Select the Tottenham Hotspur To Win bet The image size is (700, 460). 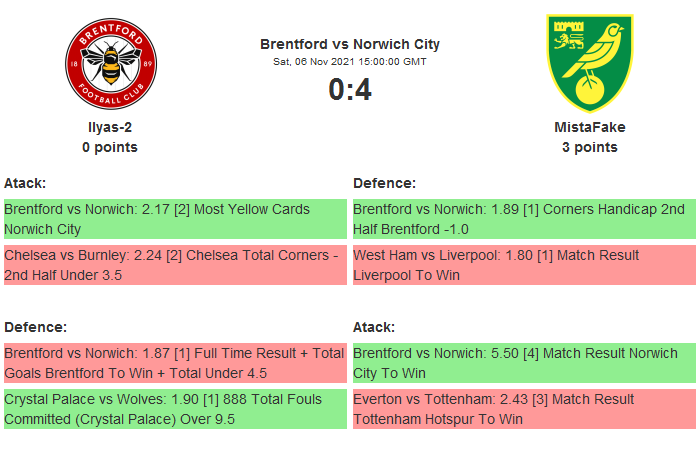(524, 409)
